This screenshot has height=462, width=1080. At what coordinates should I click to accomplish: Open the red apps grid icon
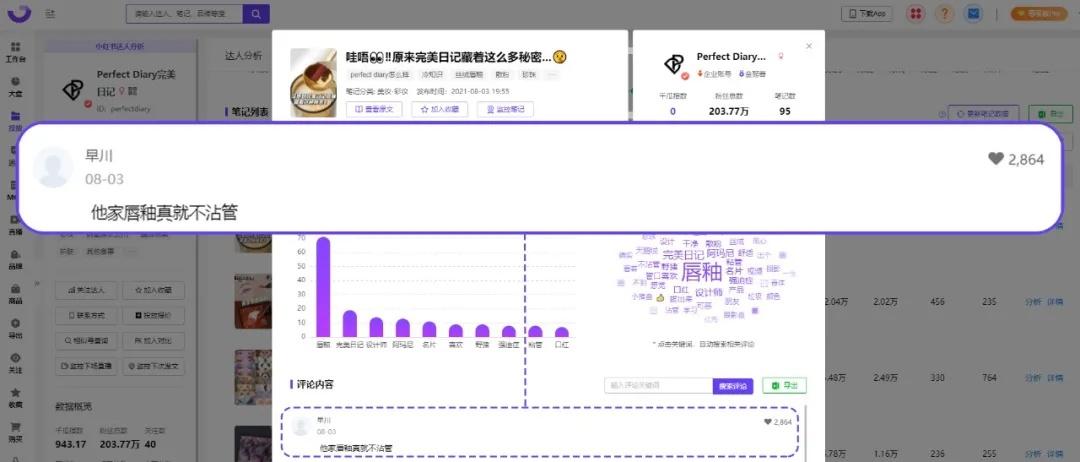915,14
